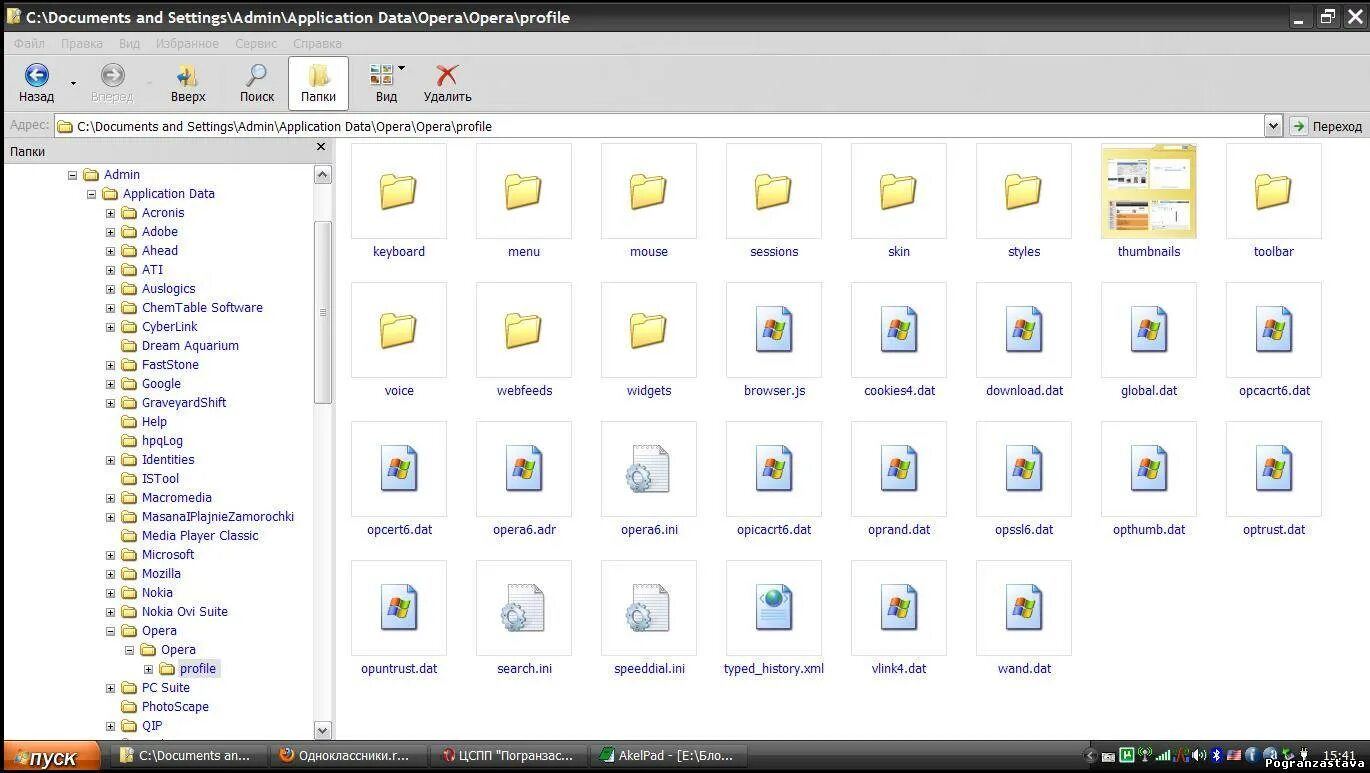Select the keyboard folder icon

(x=398, y=190)
